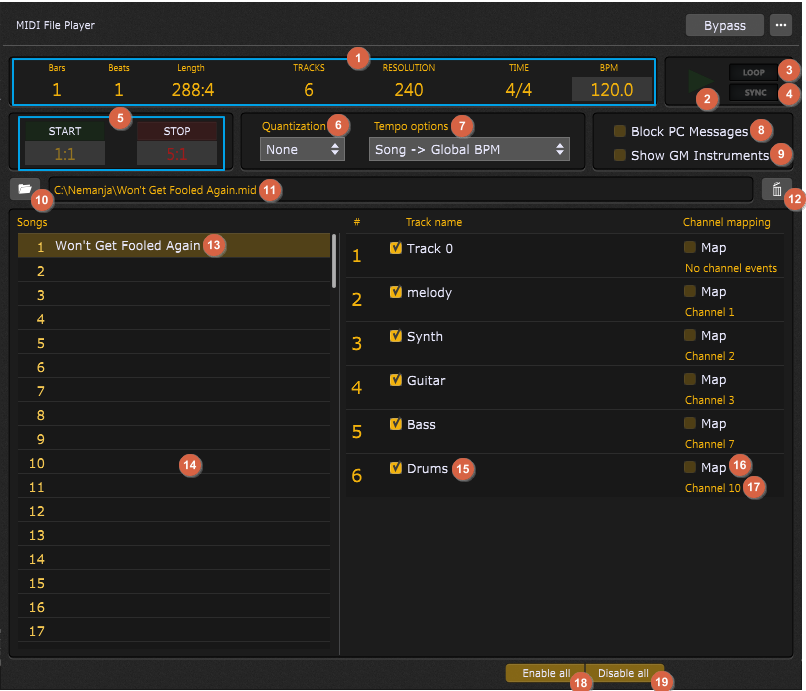This screenshot has height=691, width=806.
Task: Click the Track name column header
Action: tap(434, 222)
